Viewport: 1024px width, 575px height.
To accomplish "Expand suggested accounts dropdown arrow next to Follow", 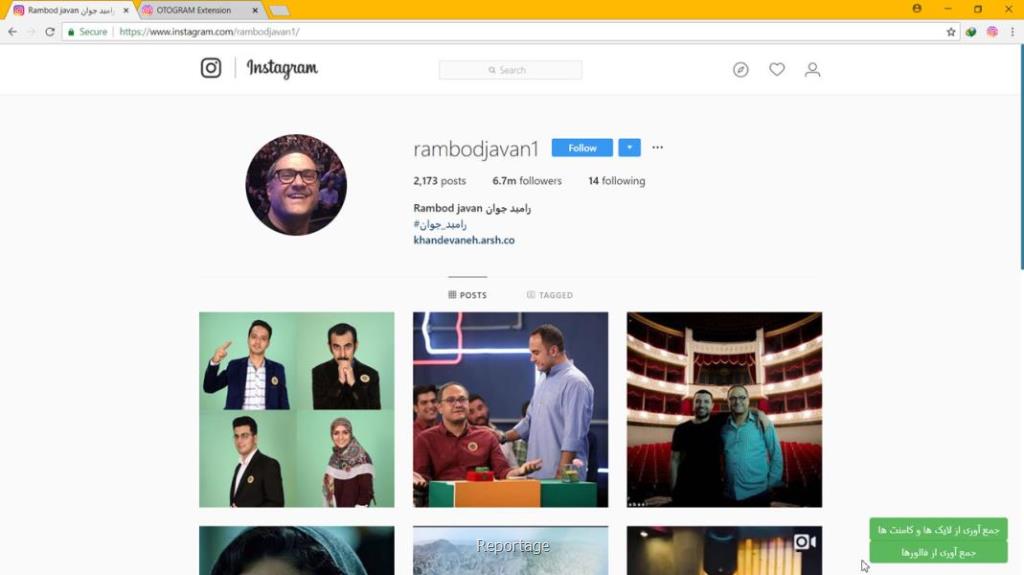I will tap(630, 148).
